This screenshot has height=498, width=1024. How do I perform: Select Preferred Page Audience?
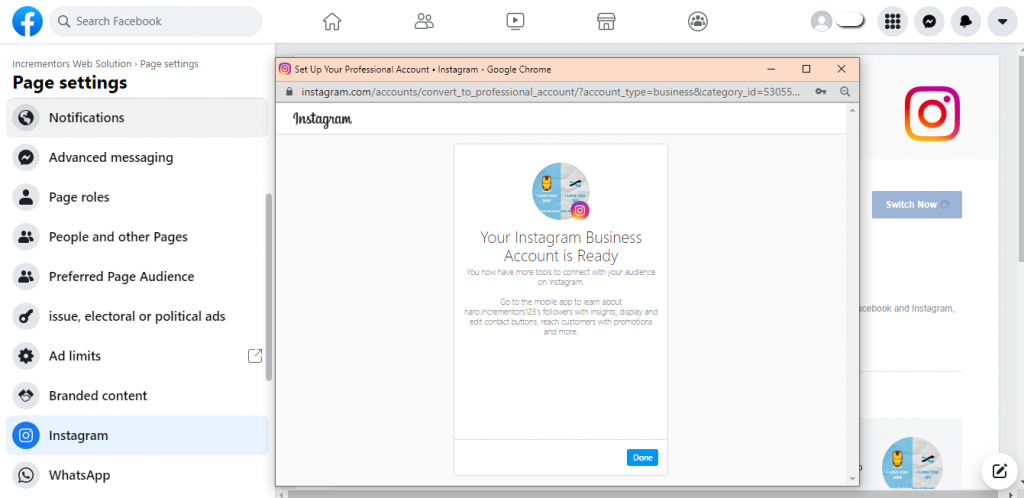tap(137, 277)
